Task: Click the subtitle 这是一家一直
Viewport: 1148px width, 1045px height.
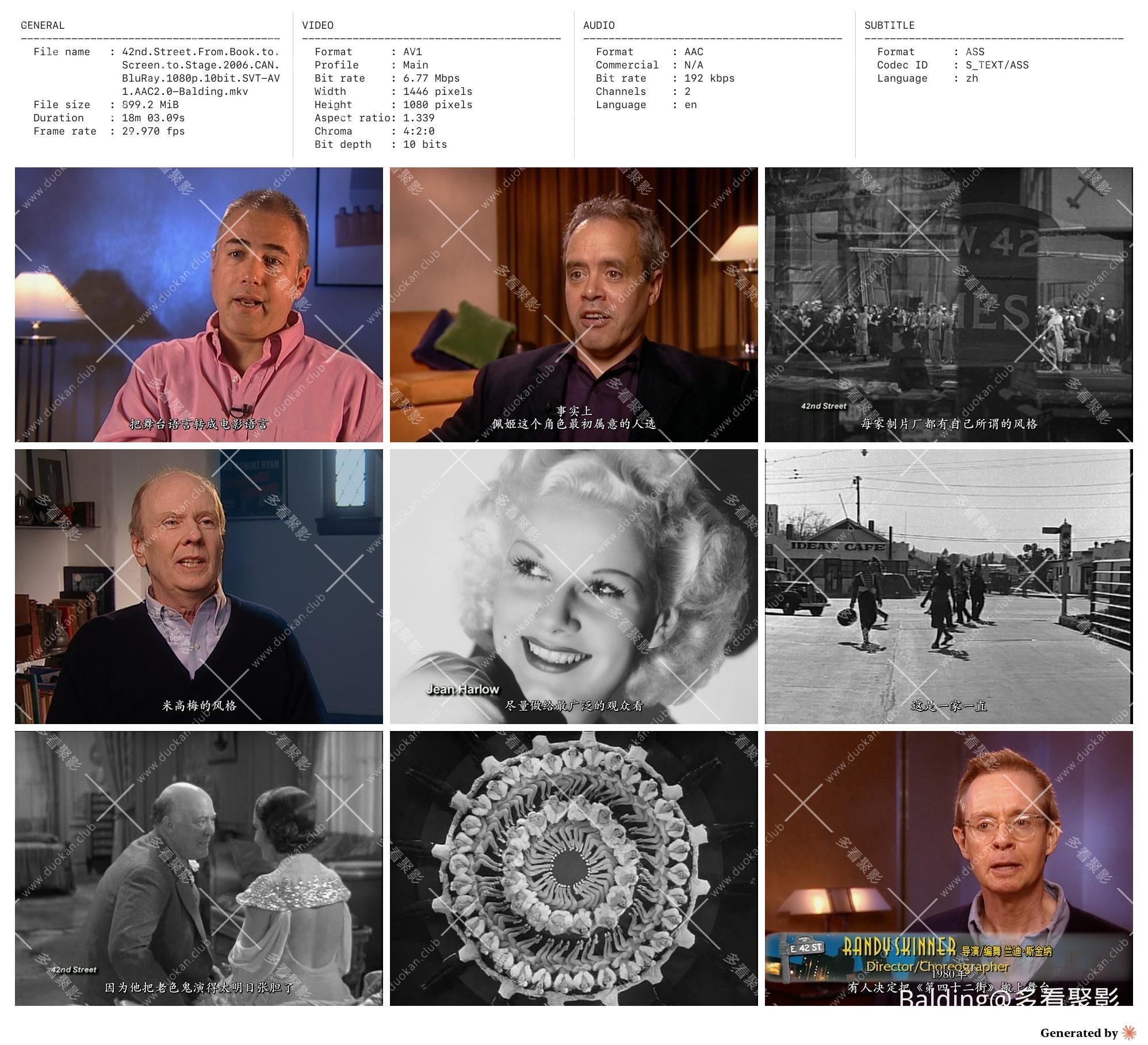Action: click(949, 706)
